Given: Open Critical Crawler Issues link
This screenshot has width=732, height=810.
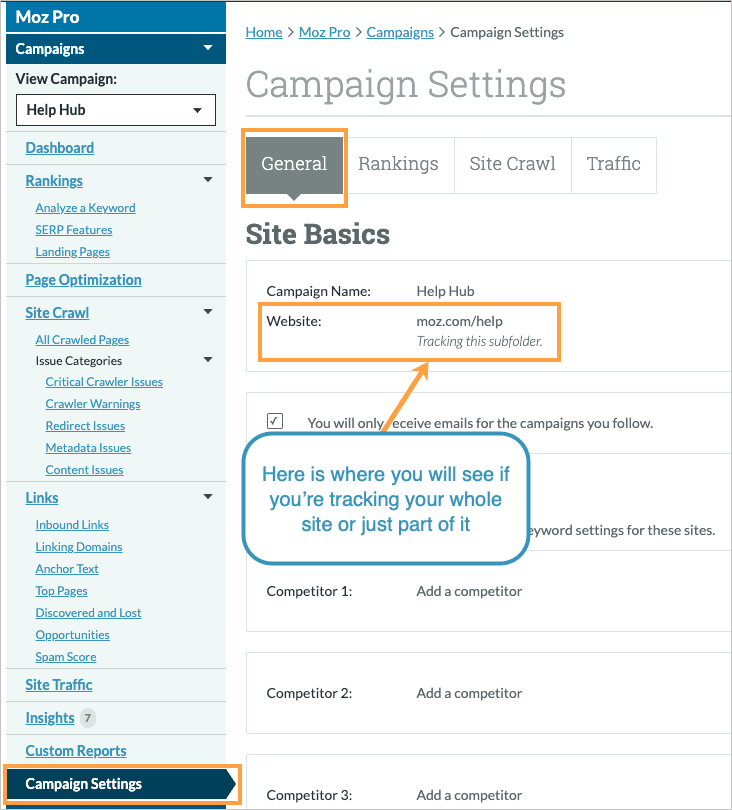Looking at the screenshot, I should tap(104, 382).
